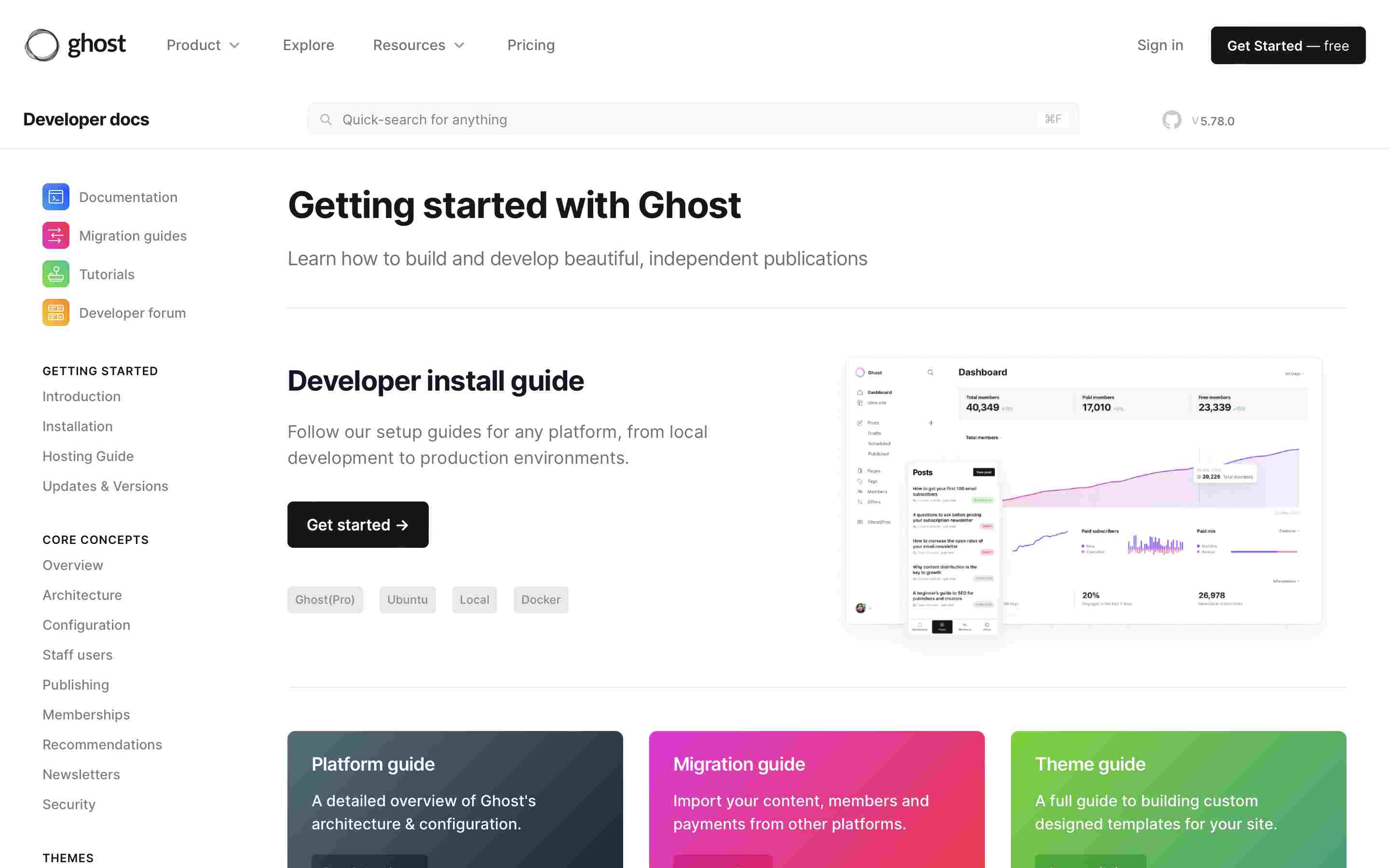1389x868 pixels.
Task: Click the Explore menu item
Action: point(308,45)
